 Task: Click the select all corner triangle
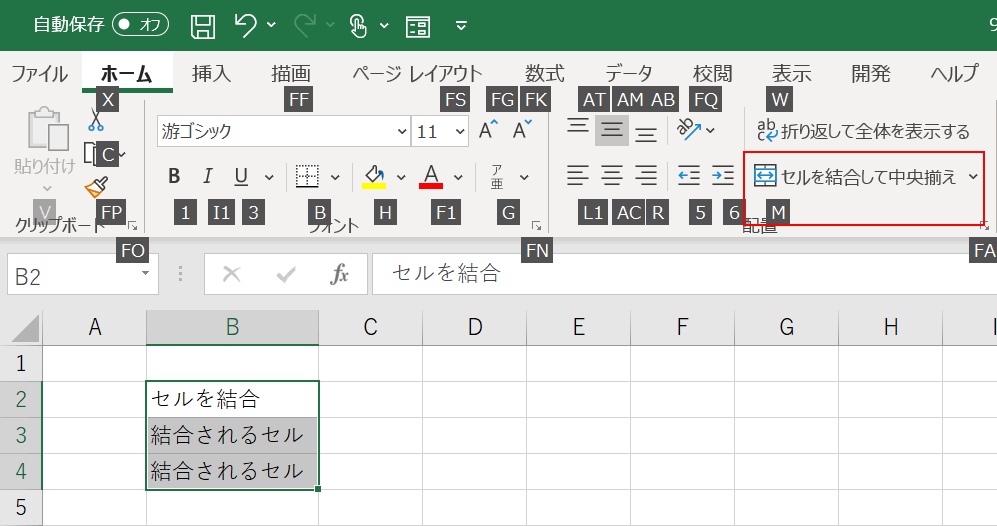tap(24, 328)
